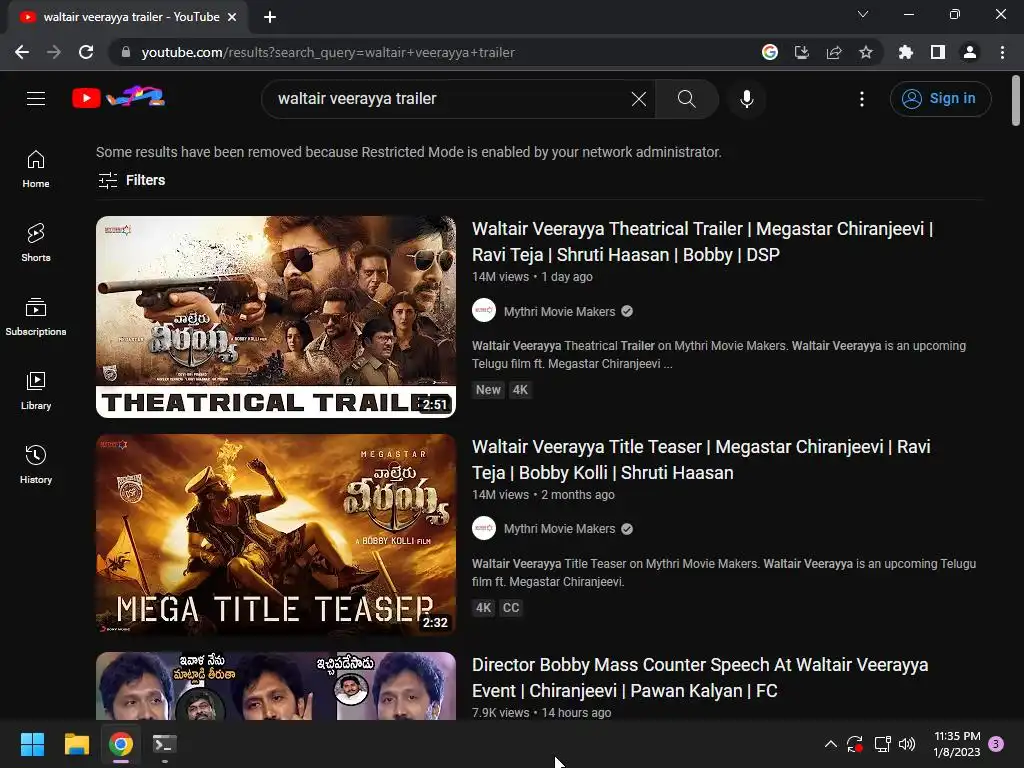The width and height of the screenshot is (1024, 768).
Task: Open the clock showing 11:35 PM
Action: click(957, 744)
